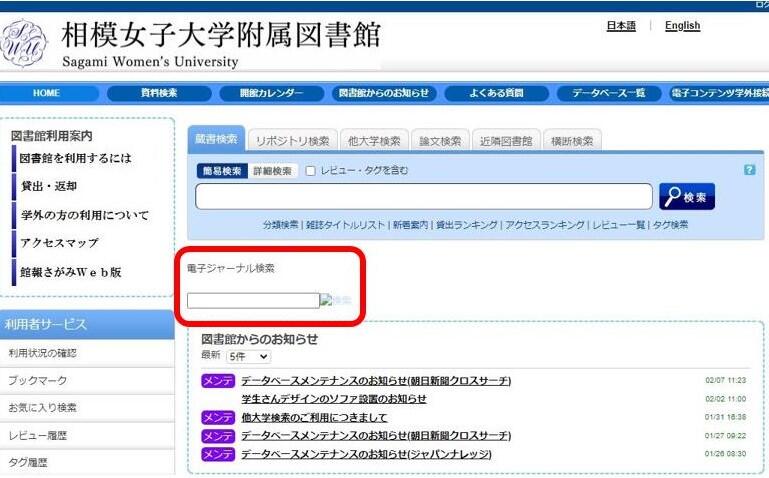Open the 資料検索 navigation menu
The image size is (769, 478).
(x=158, y=93)
